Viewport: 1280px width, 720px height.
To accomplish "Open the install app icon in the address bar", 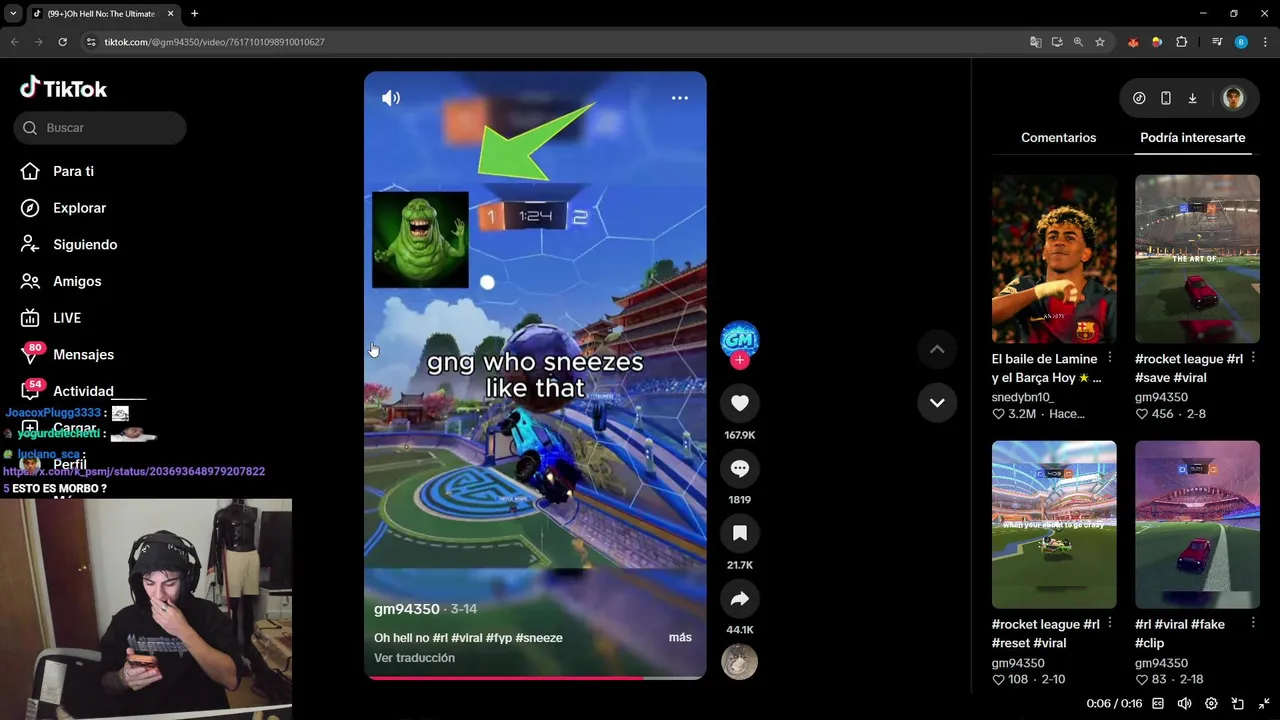I will (x=1057, y=42).
